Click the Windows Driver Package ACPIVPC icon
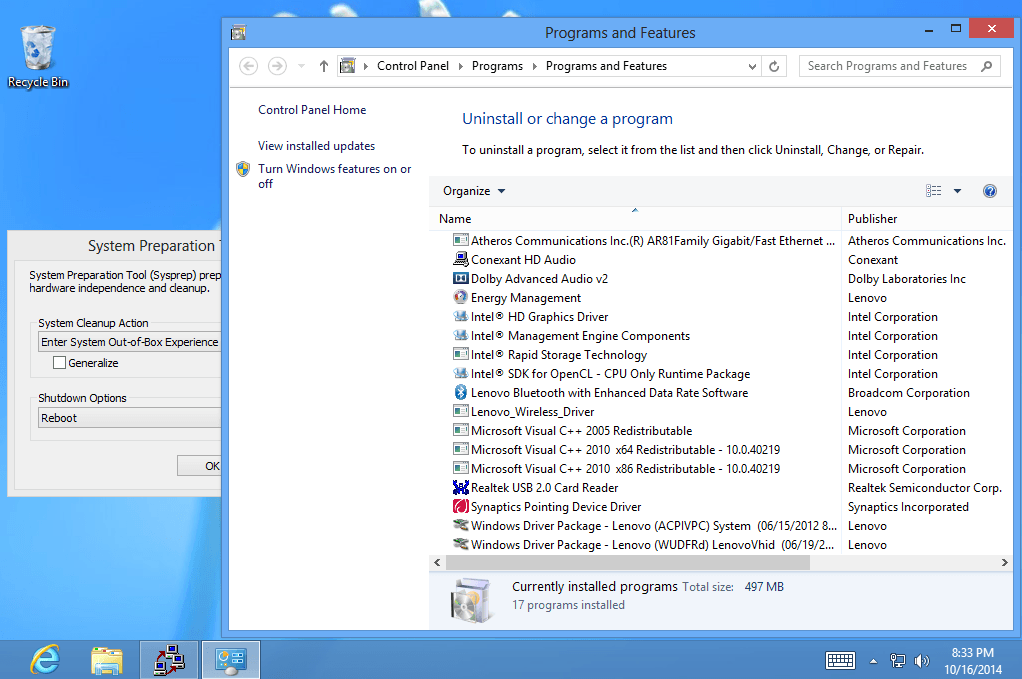The image size is (1022, 679). coord(460,525)
